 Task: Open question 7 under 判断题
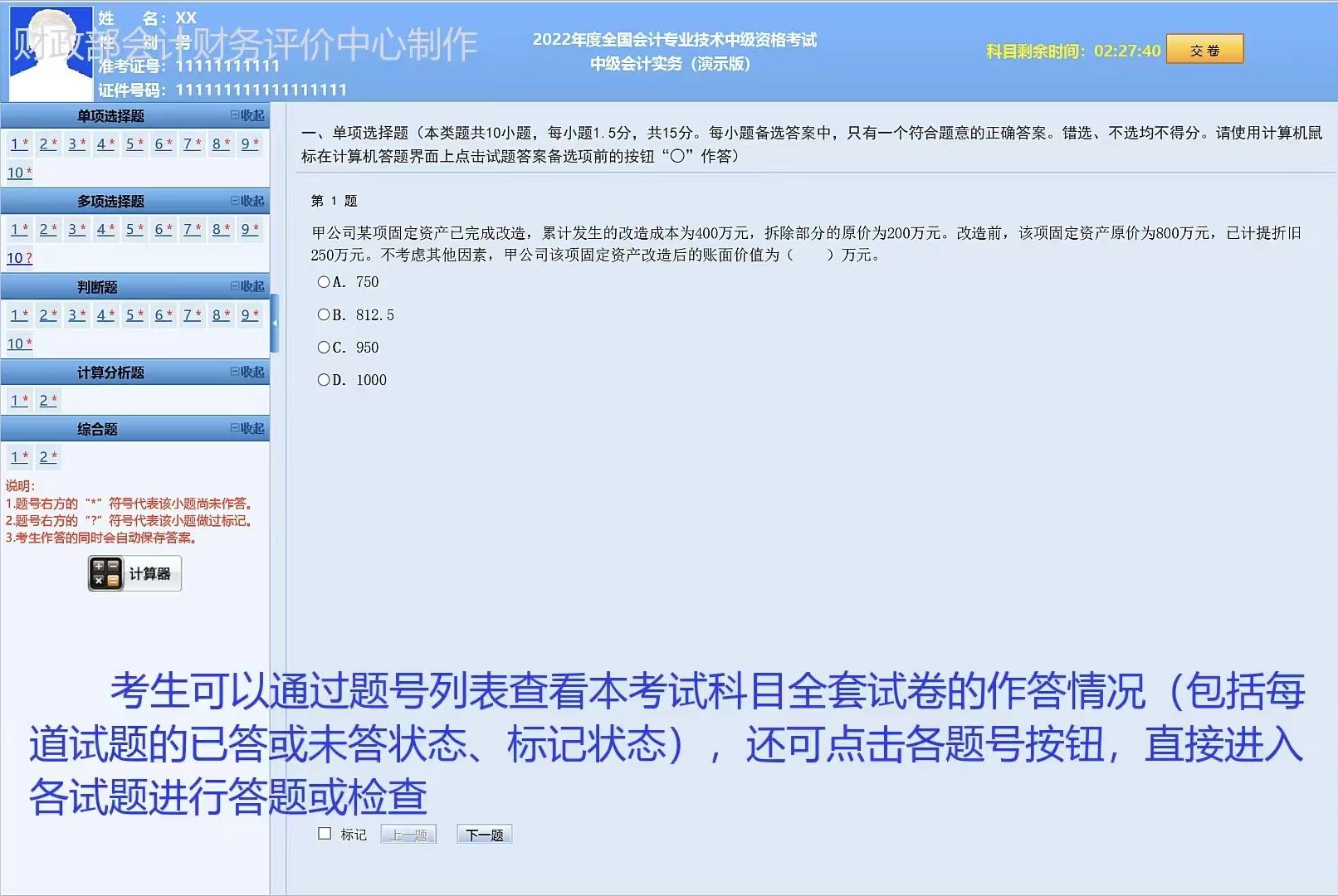[189, 314]
